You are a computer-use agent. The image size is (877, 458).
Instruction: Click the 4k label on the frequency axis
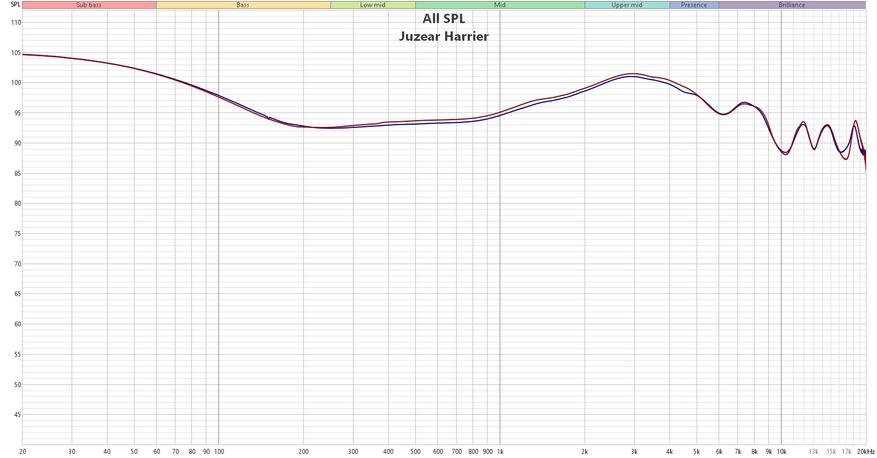click(x=669, y=451)
